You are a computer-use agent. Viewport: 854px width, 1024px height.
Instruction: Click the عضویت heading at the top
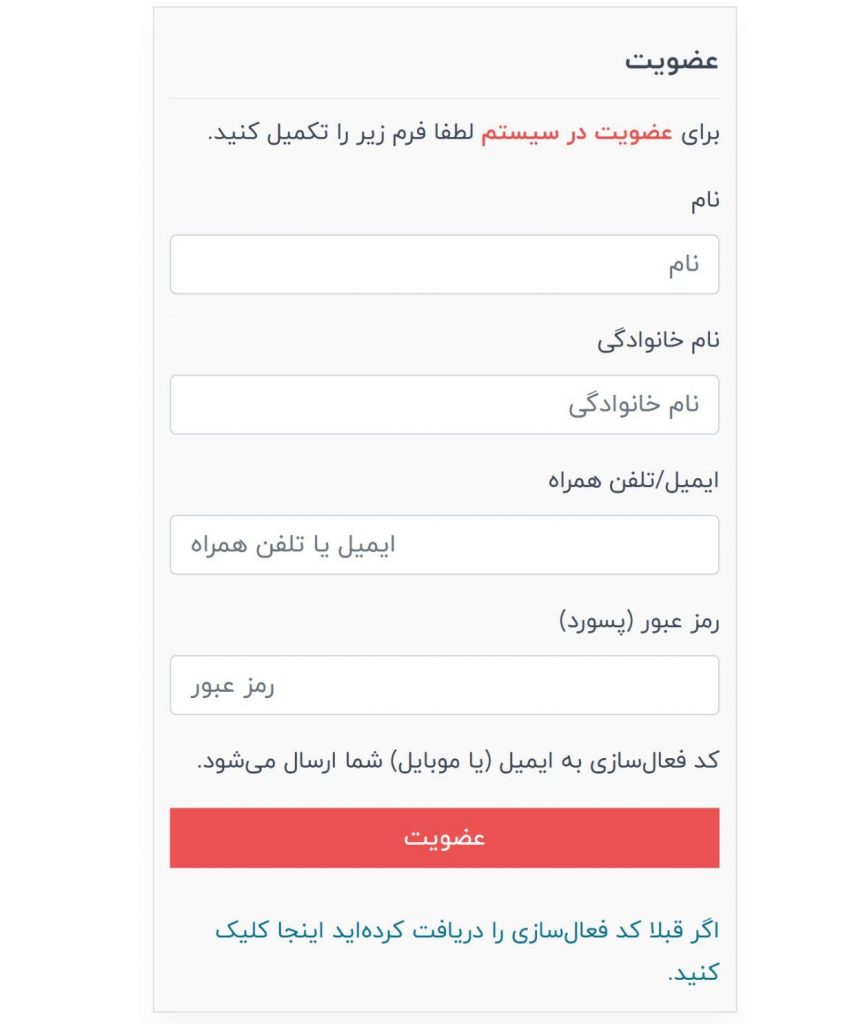(x=672, y=60)
